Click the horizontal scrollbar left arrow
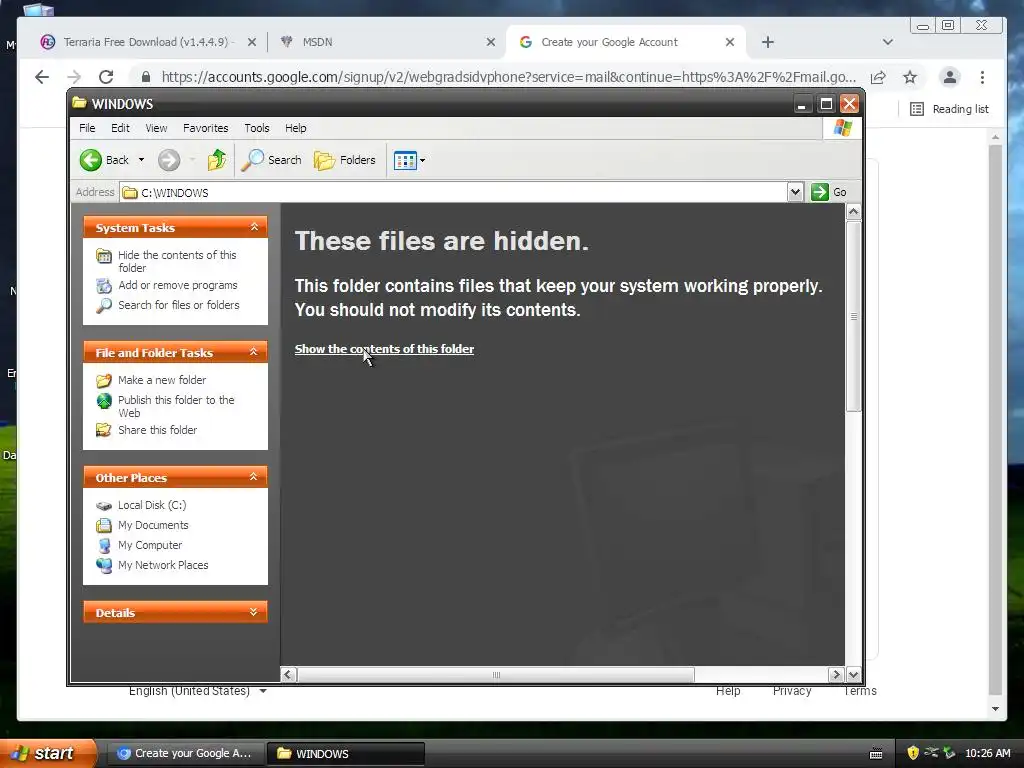 click(x=289, y=675)
